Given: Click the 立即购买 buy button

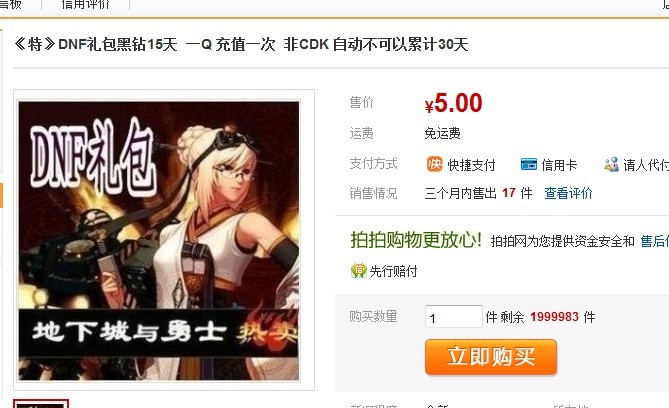Looking at the screenshot, I should 491,357.
